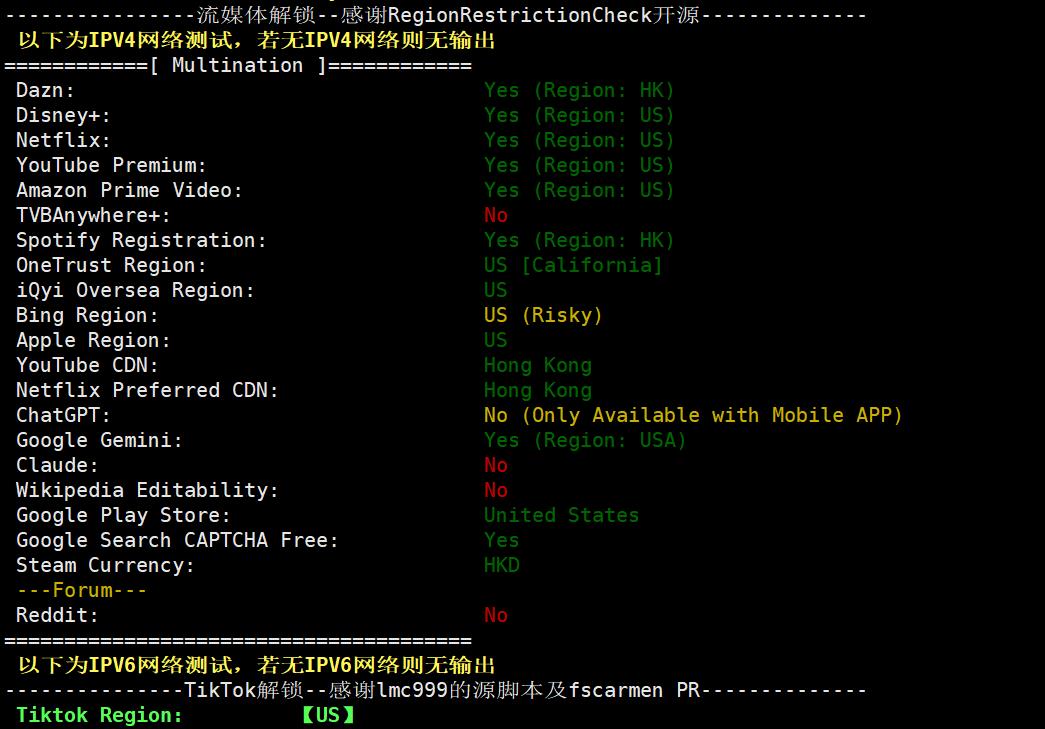
Task: Click the Amazon Prime Video label
Action: pyautogui.click(x=129, y=191)
